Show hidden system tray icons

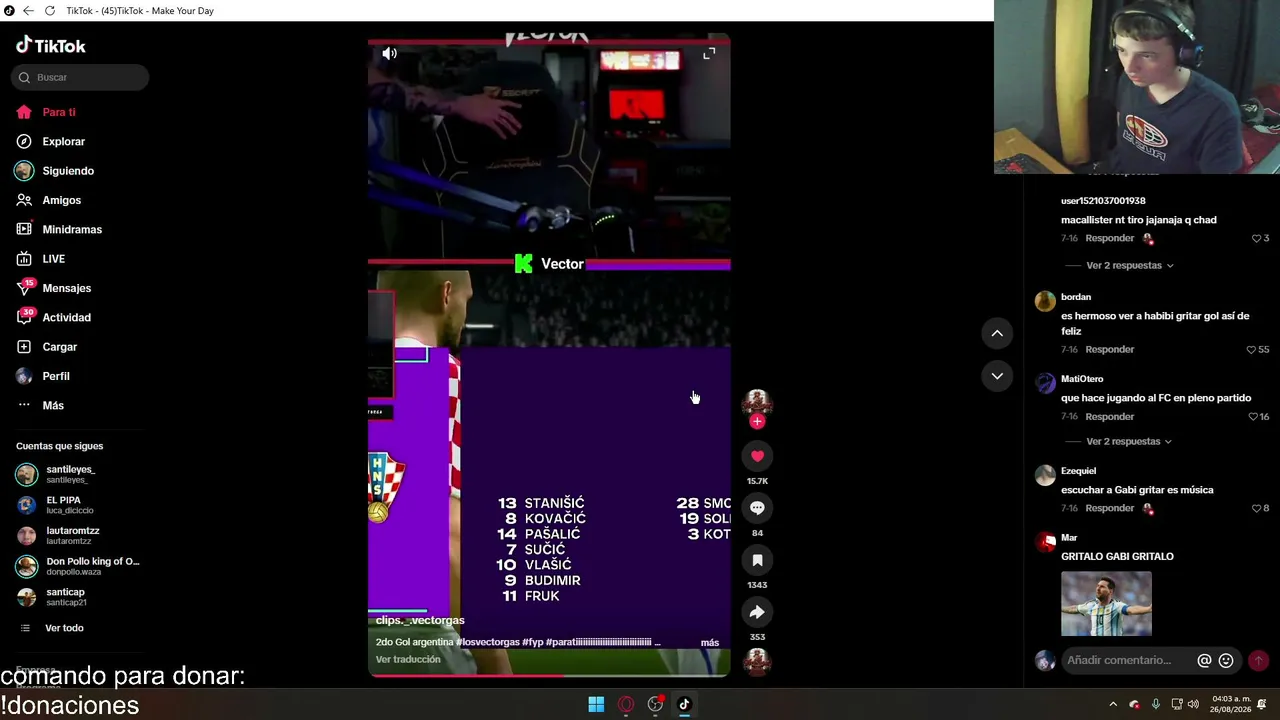click(1113, 704)
